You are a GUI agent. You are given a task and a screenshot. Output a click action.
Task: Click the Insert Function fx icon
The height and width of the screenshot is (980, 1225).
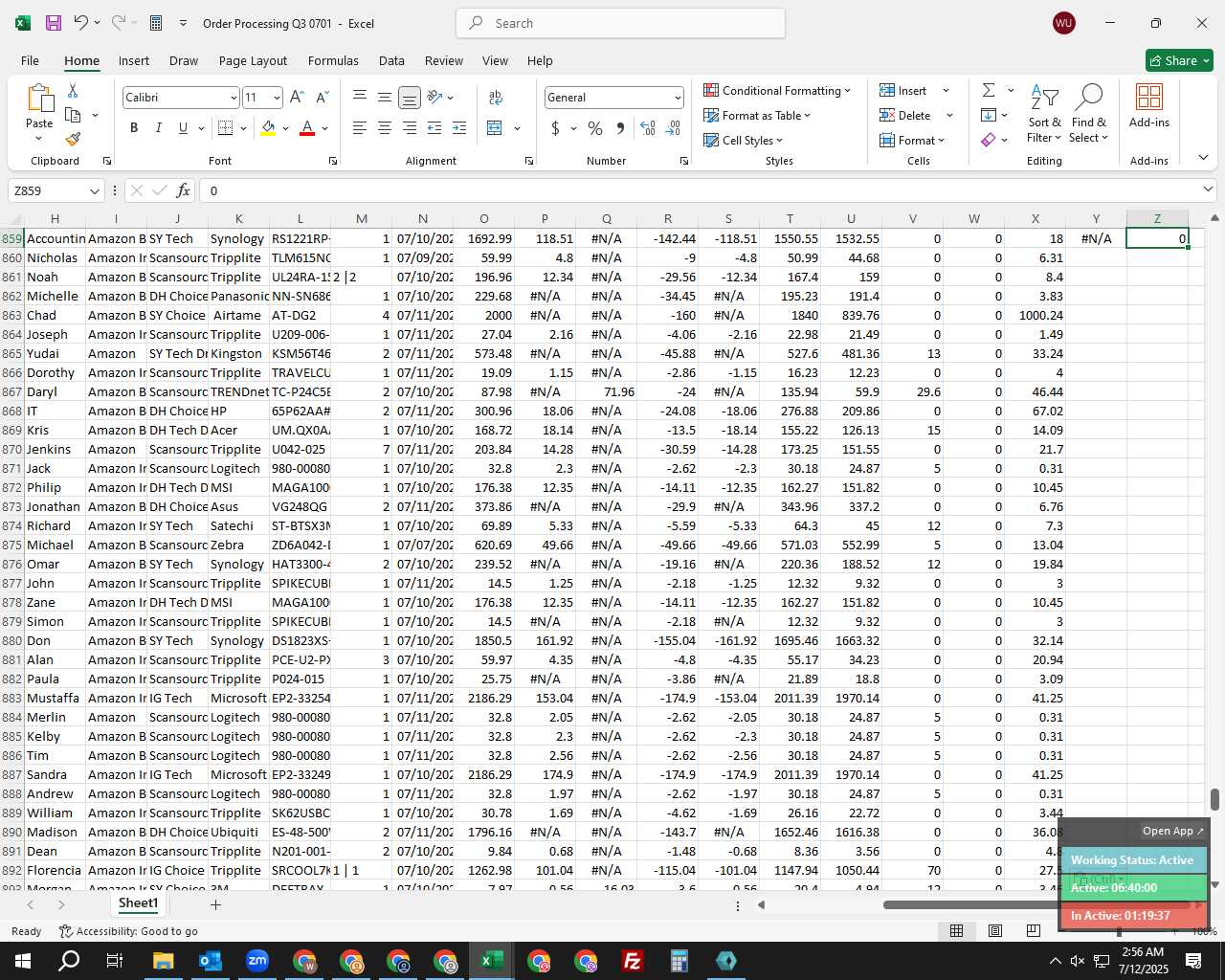[x=183, y=190]
